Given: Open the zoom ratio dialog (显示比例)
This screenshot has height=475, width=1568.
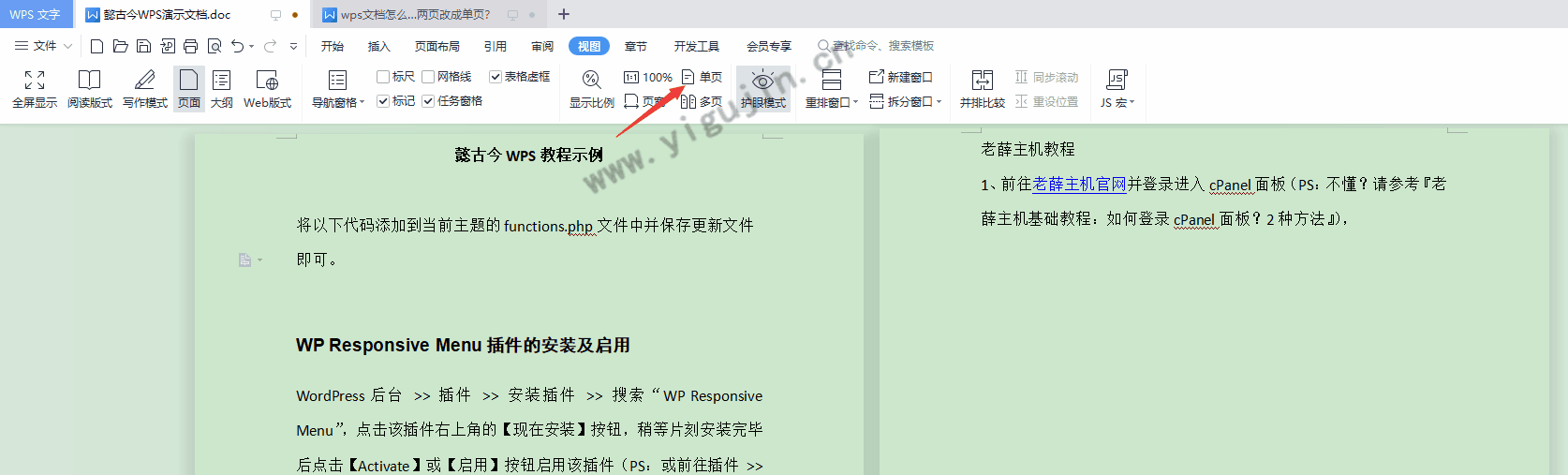Looking at the screenshot, I should pos(592,89).
